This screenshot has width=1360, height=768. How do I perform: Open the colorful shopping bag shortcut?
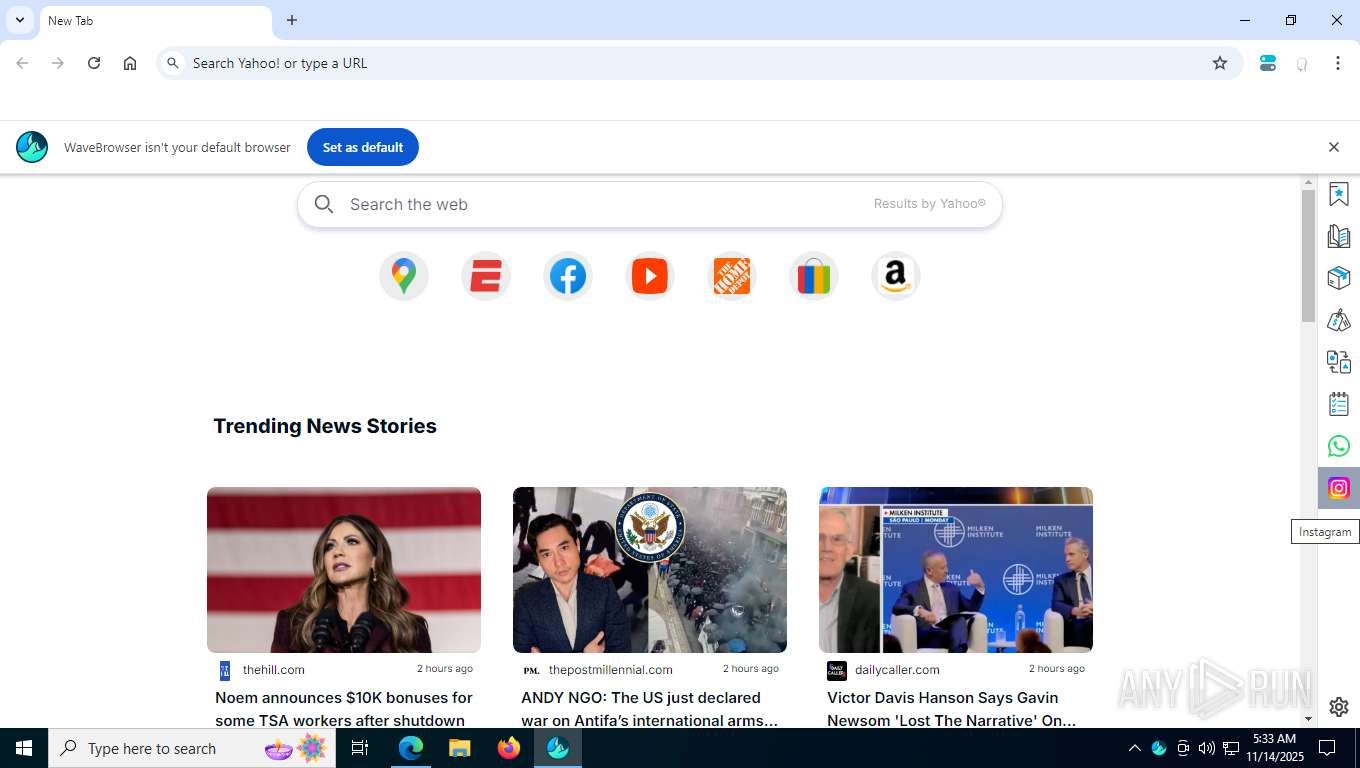point(814,276)
